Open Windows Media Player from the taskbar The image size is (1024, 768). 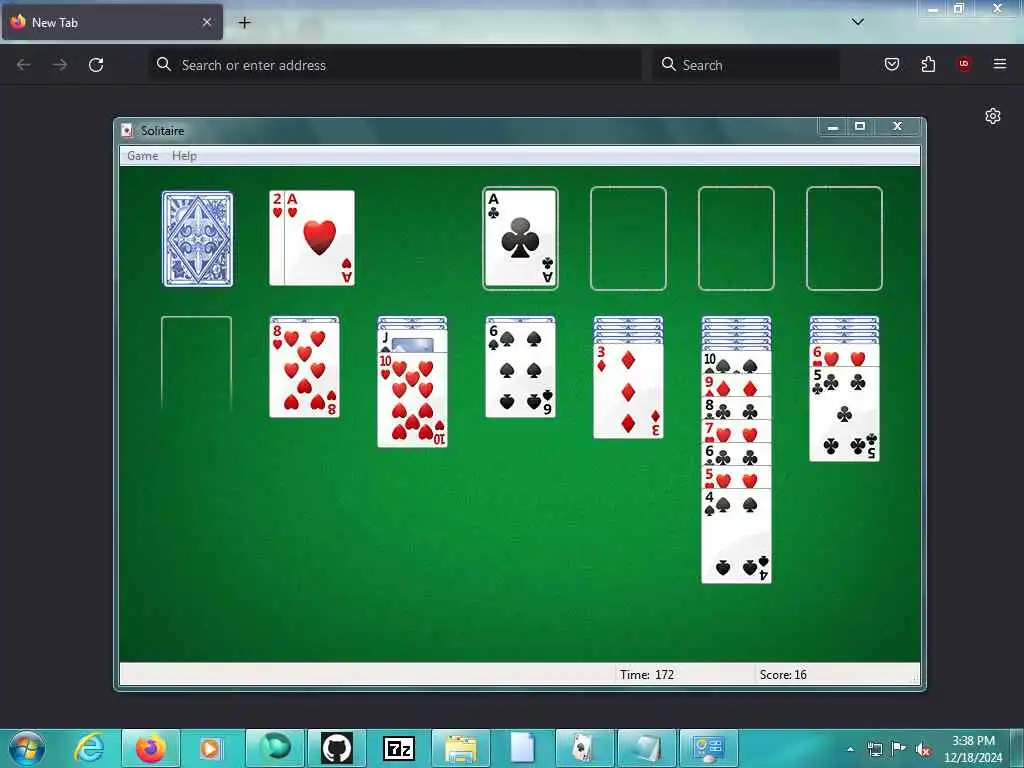pyautogui.click(x=210, y=748)
